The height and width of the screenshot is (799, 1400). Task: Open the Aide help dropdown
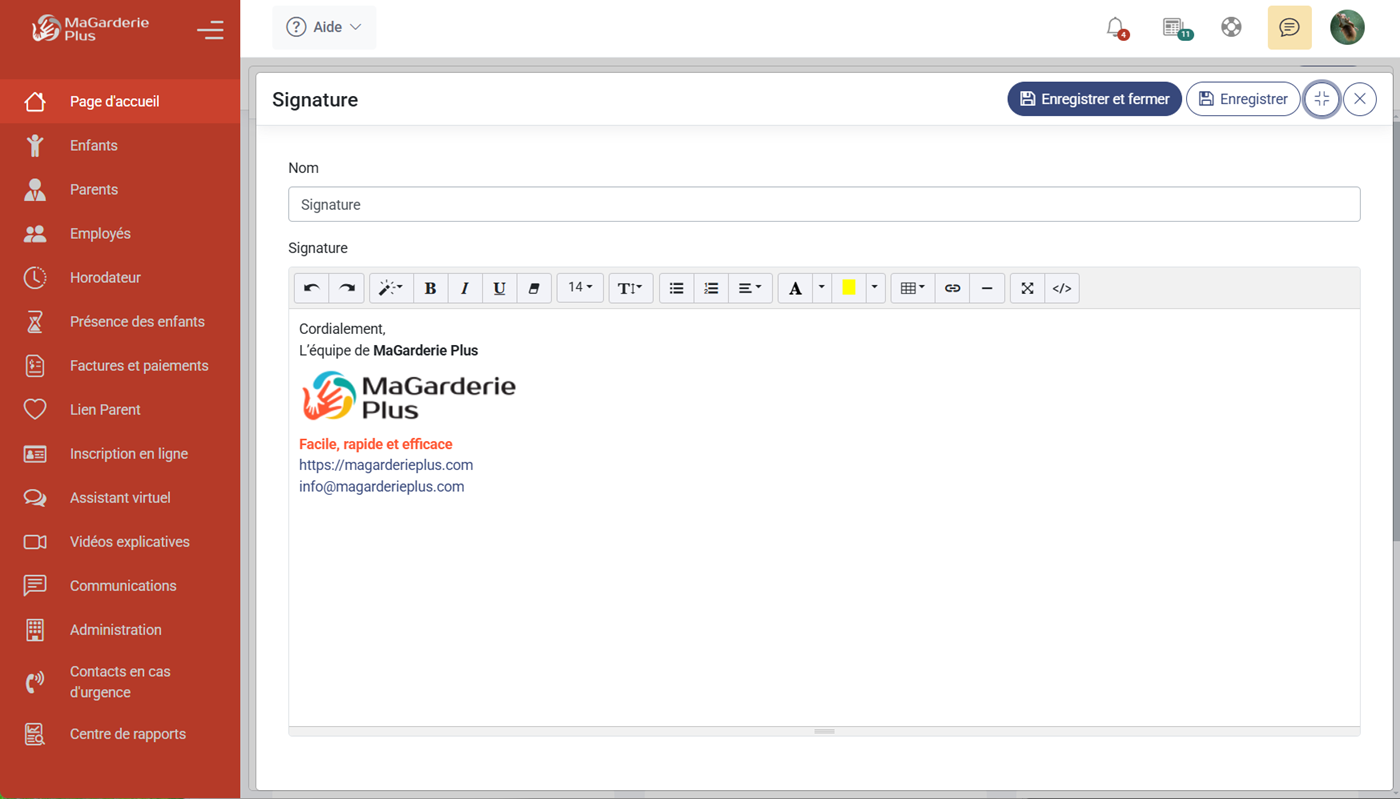pos(324,27)
